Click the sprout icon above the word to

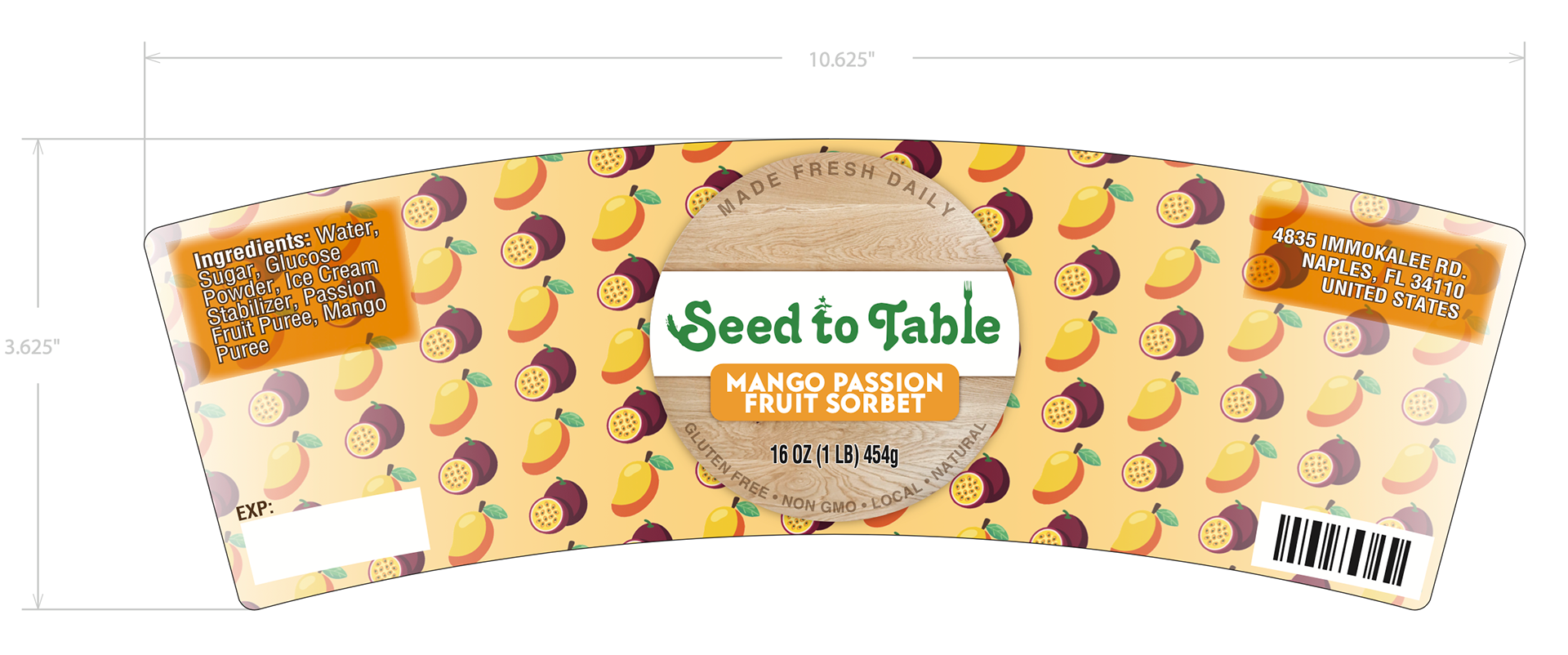(822, 301)
